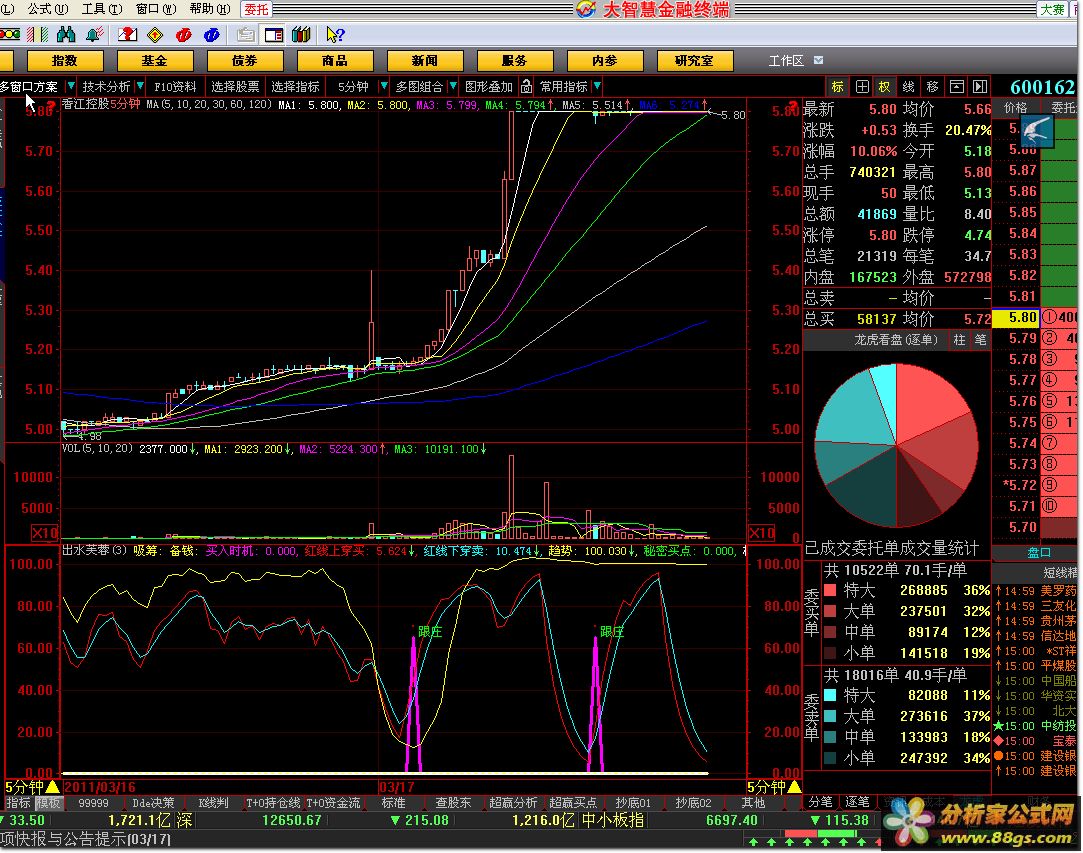Select the 指标 mode at bottom left
The image size is (1083, 853).
click(19, 803)
